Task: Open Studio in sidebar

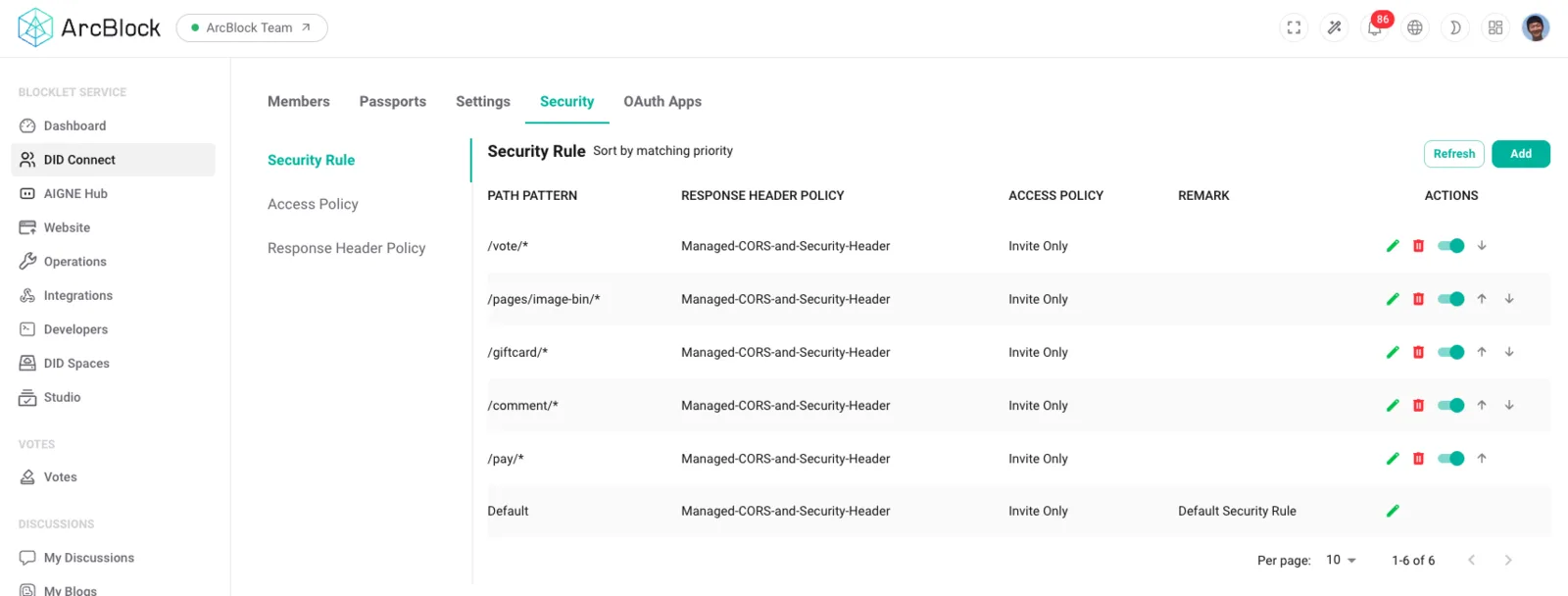Action: pos(113,397)
